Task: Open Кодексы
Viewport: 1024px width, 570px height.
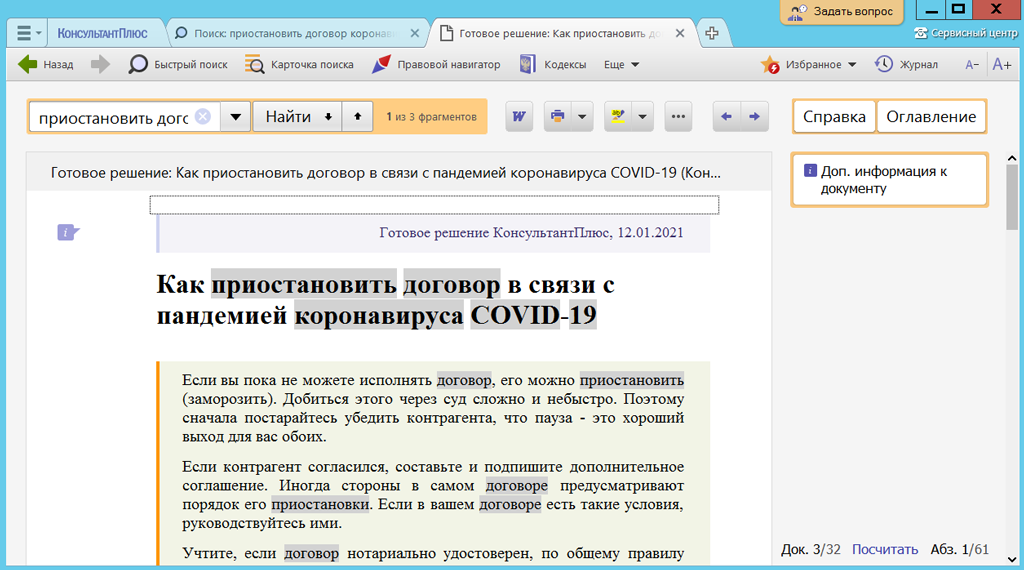Action: click(x=552, y=65)
